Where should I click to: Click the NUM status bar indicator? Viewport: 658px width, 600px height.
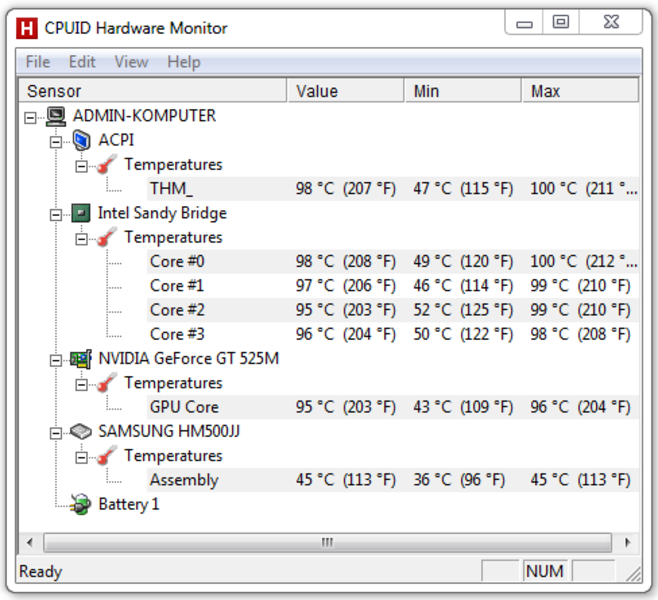545,571
